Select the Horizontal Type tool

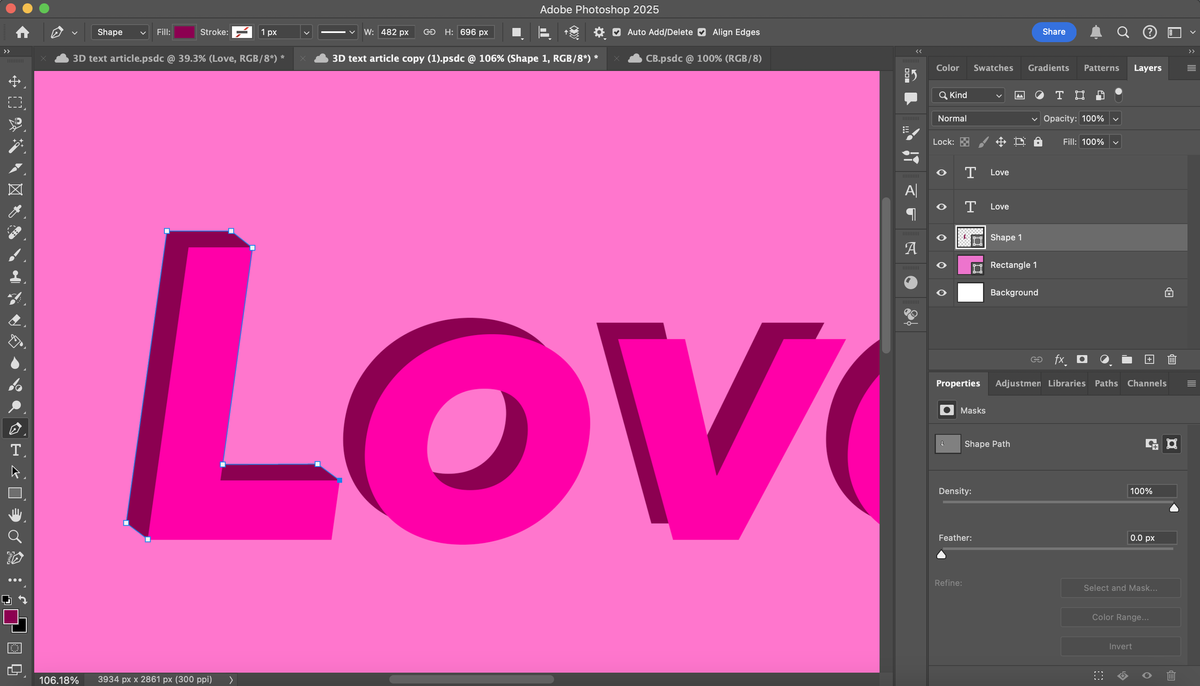(15, 450)
